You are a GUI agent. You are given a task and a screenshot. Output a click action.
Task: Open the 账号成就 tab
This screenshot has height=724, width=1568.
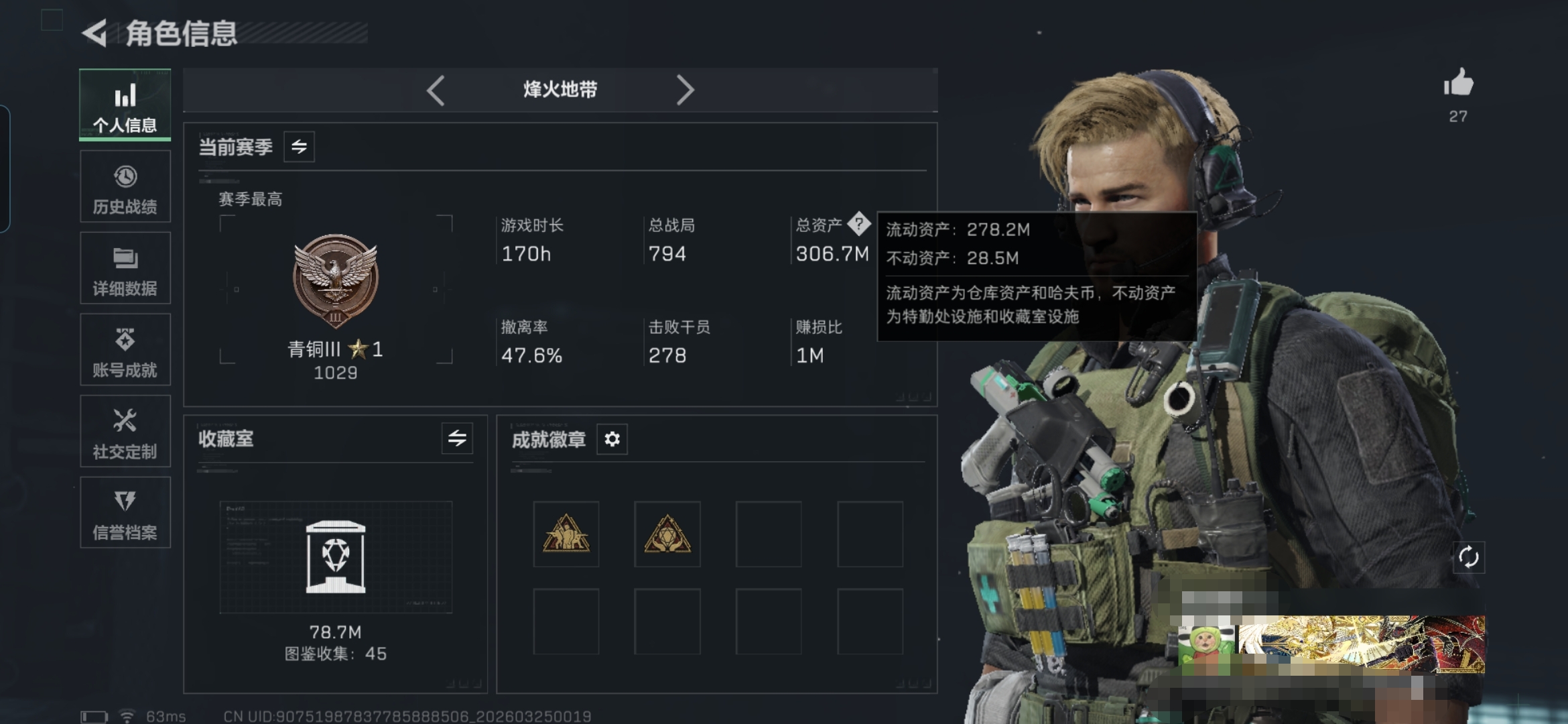point(125,349)
